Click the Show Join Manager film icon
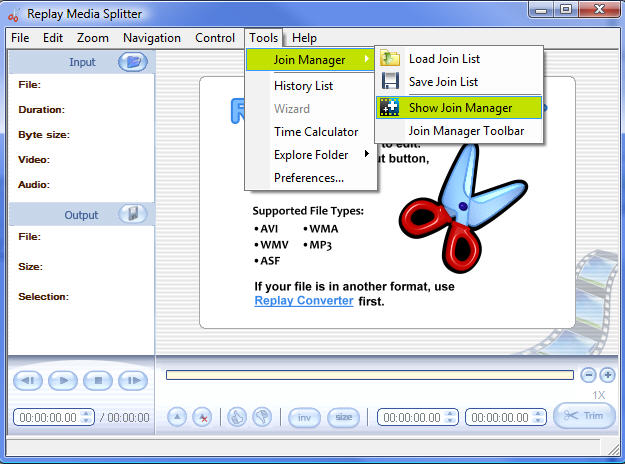 point(389,107)
